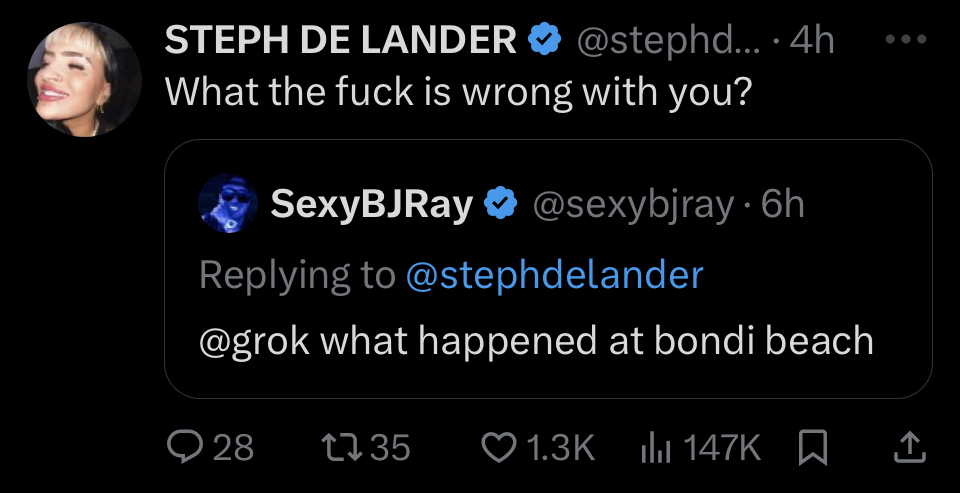The image size is (960, 493).
Task: Click the STEPH DE LANDER display name
Action: 340,40
